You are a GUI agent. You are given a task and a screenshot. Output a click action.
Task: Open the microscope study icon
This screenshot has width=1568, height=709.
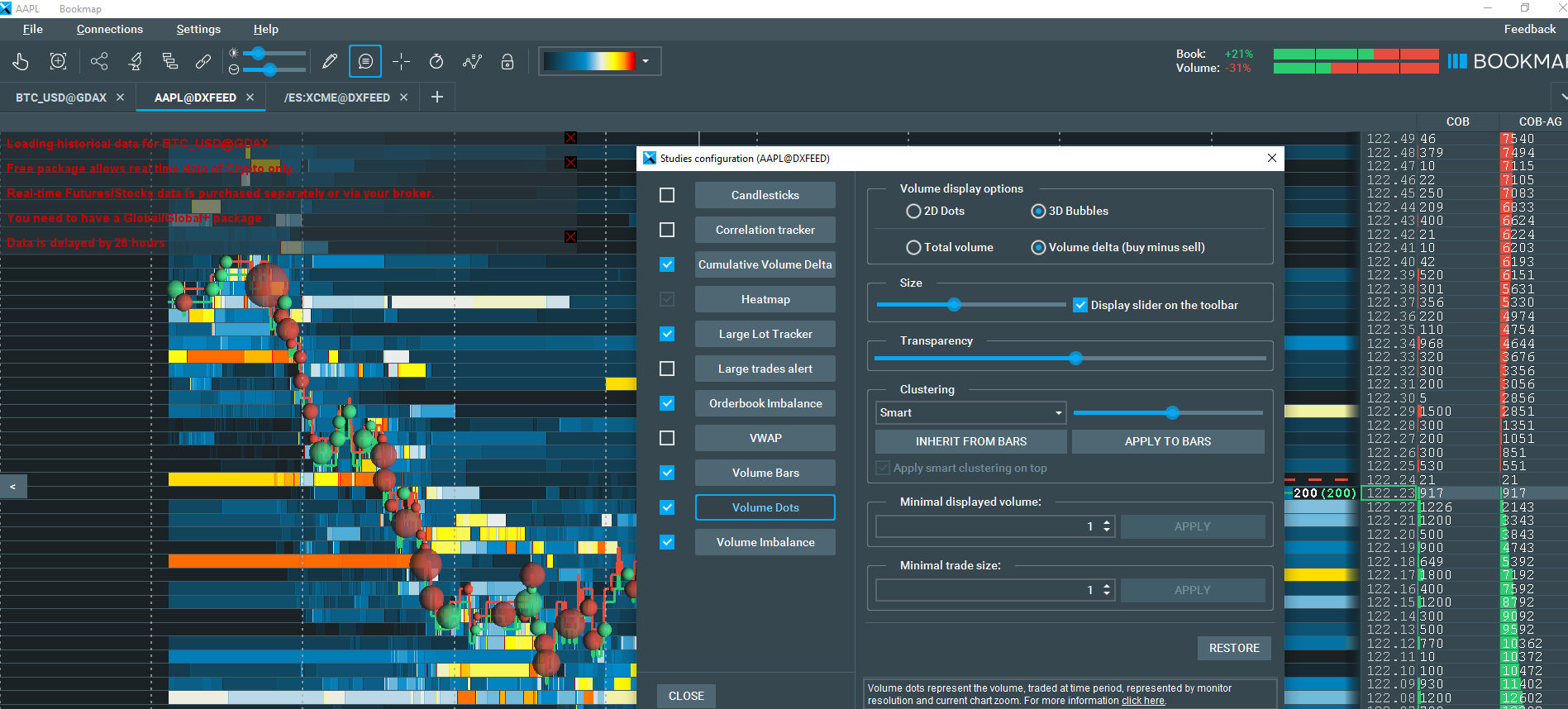pyautogui.click(x=135, y=61)
